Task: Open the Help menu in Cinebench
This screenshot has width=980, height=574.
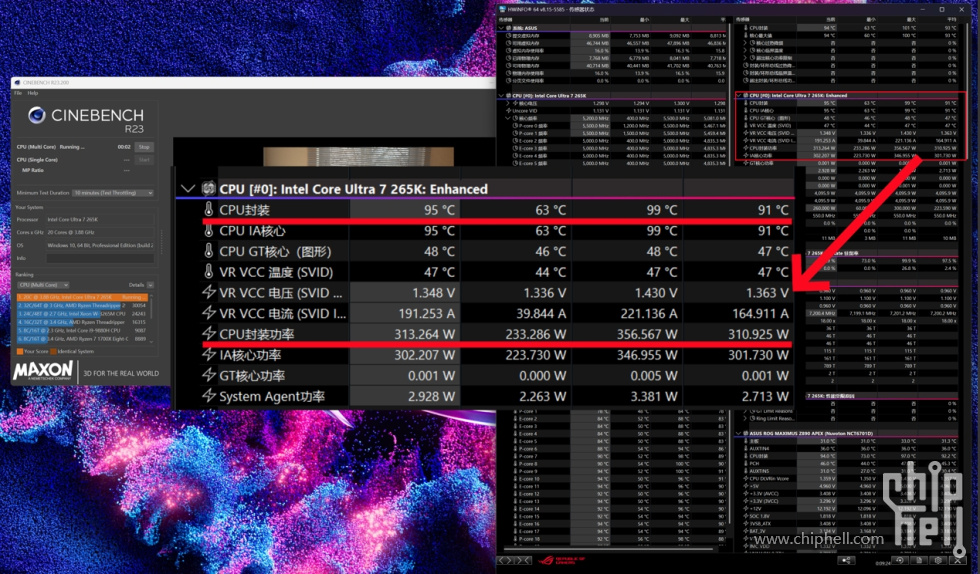Action: point(32,93)
